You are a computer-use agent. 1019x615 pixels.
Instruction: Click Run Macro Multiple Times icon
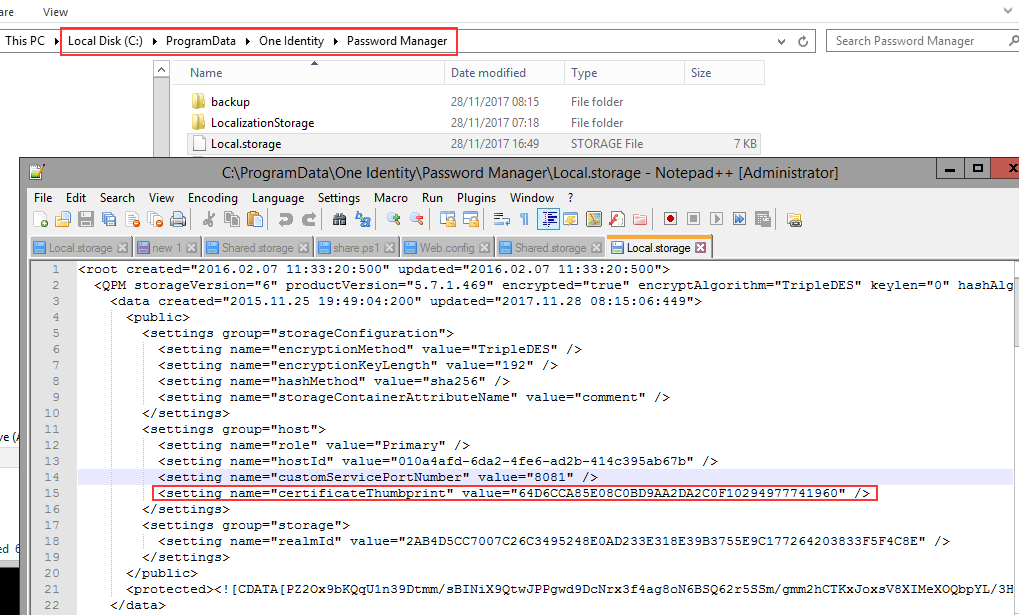(740, 219)
